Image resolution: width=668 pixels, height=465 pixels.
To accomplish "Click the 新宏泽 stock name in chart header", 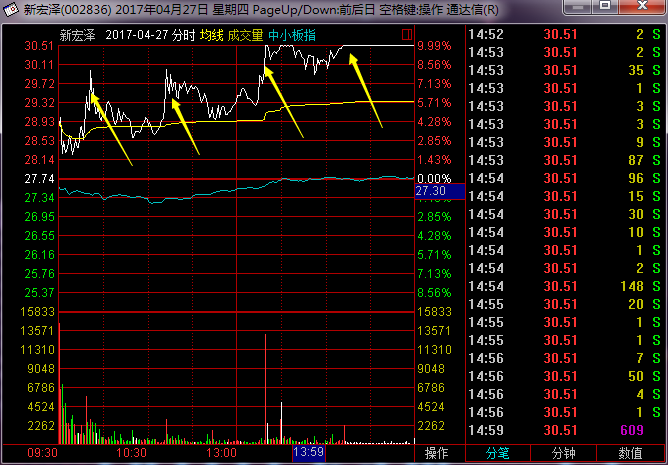I will point(77,35).
